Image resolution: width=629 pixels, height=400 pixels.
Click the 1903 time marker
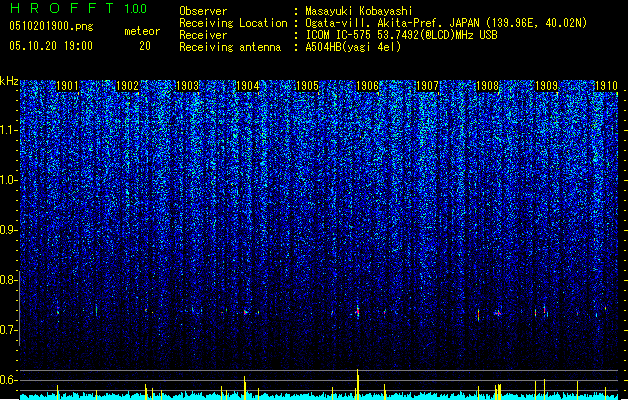point(187,86)
